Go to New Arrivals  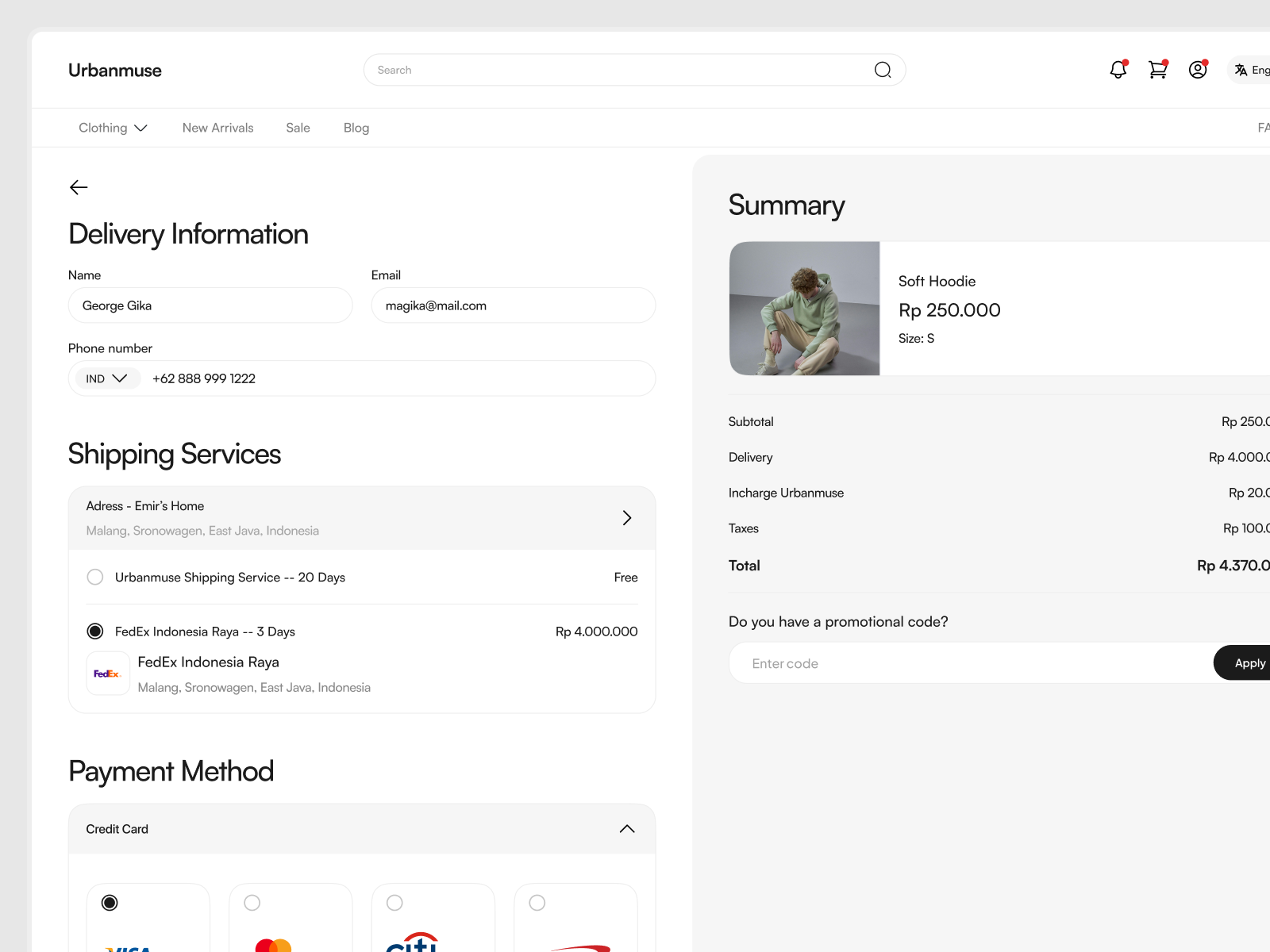click(x=218, y=128)
